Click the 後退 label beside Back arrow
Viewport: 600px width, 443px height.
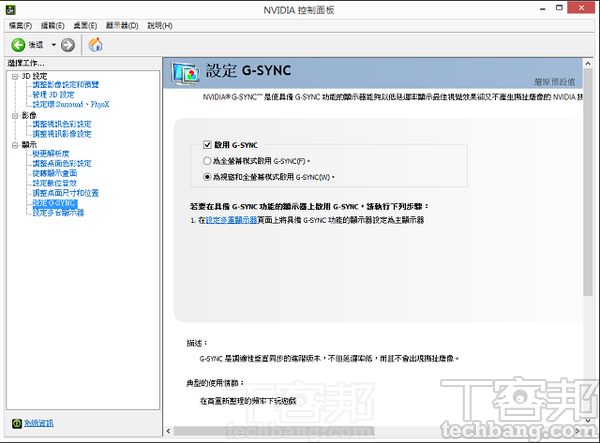36,45
